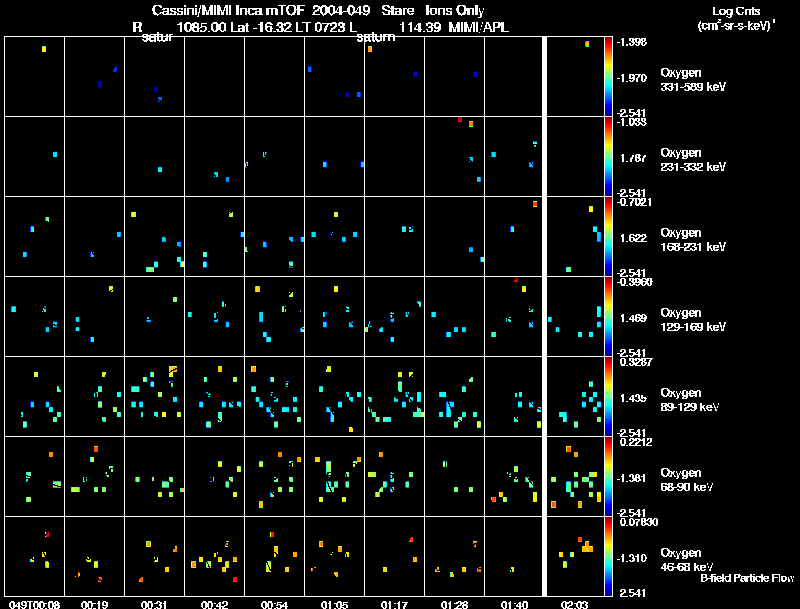
Task: Open the Oxygen 46-68 keV panel at 00:42
Action: [x=214, y=557]
